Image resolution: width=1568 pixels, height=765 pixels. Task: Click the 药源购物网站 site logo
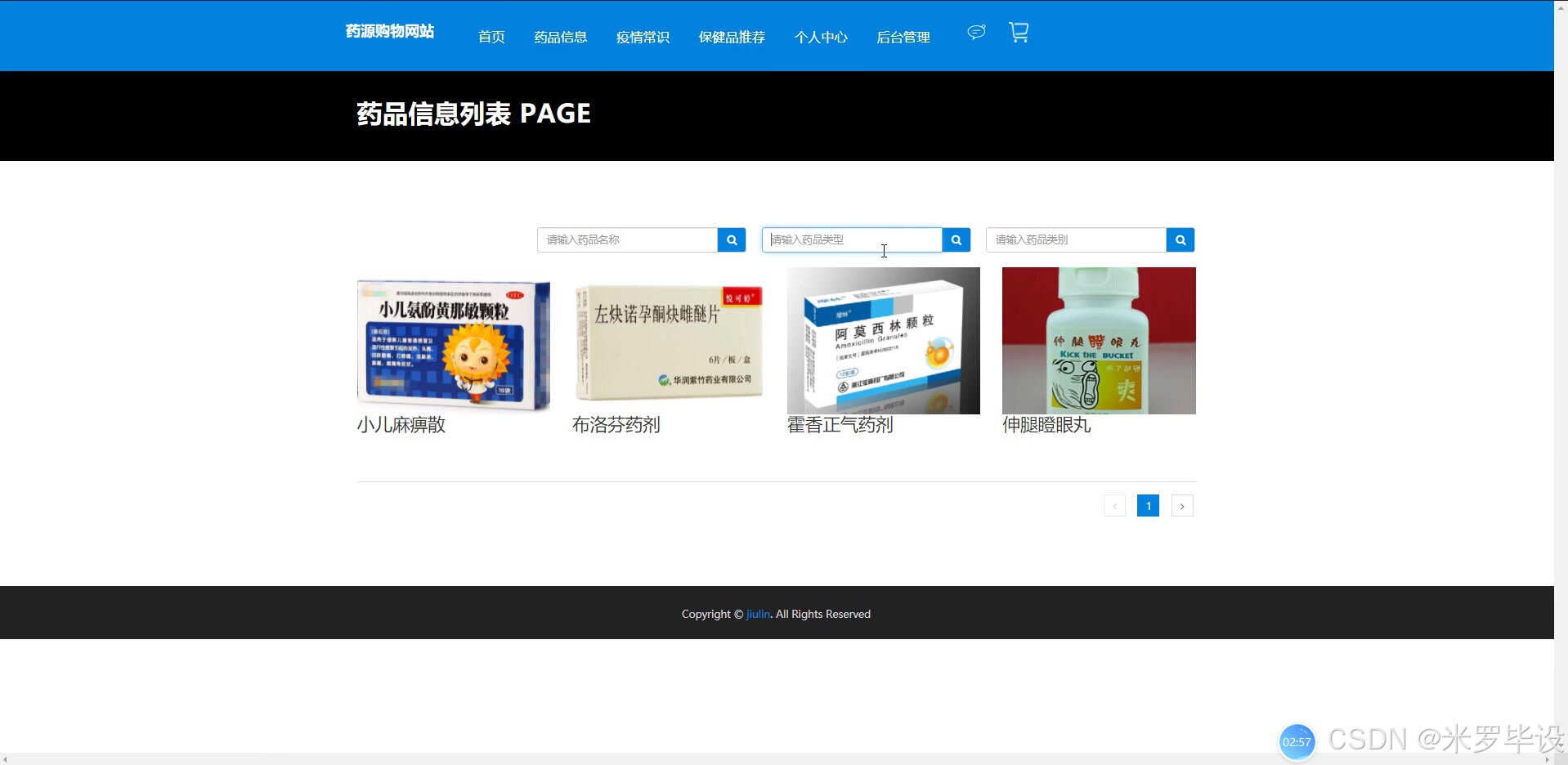click(x=388, y=31)
